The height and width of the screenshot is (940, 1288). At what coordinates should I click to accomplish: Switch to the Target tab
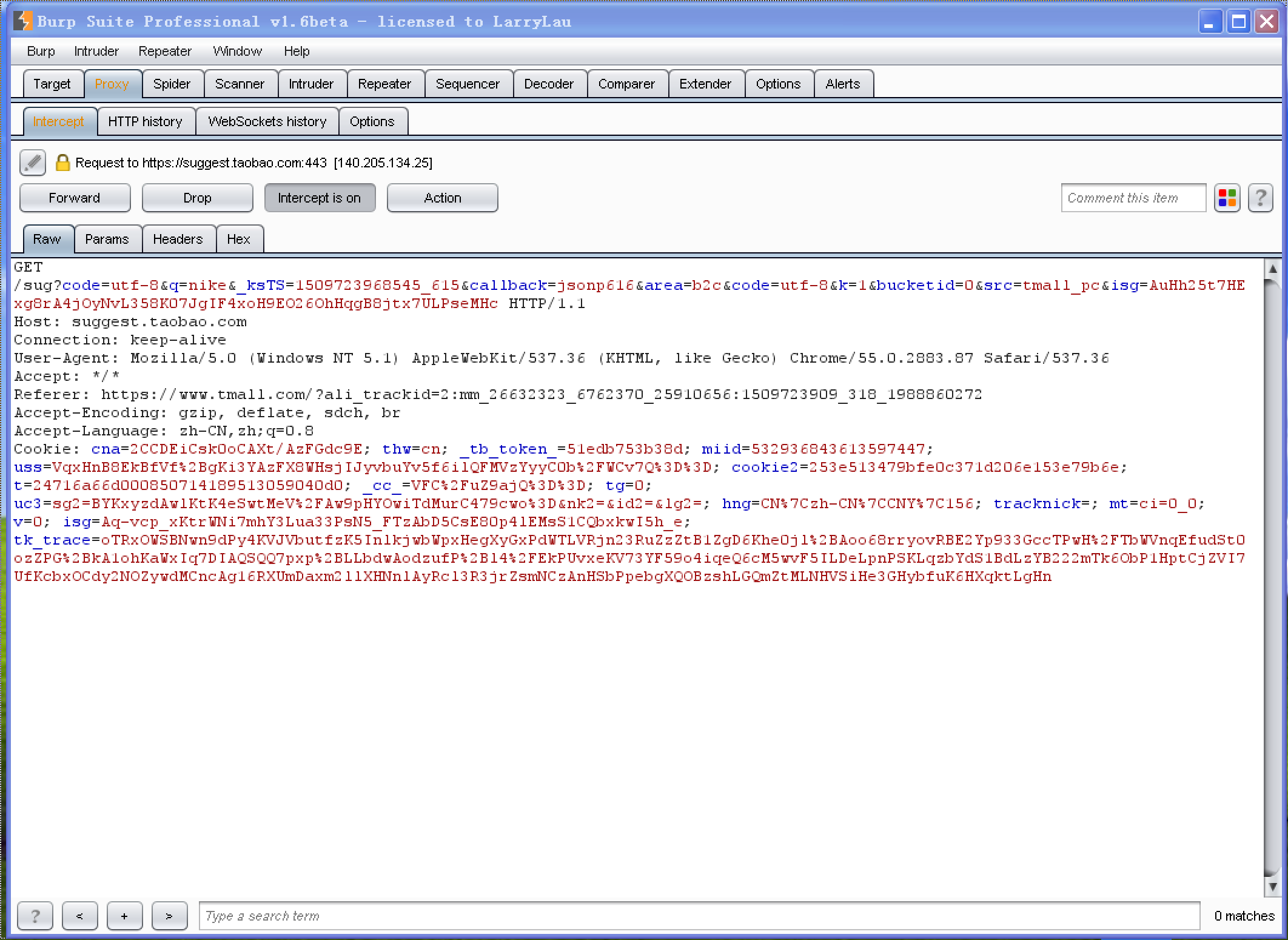(52, 84)
